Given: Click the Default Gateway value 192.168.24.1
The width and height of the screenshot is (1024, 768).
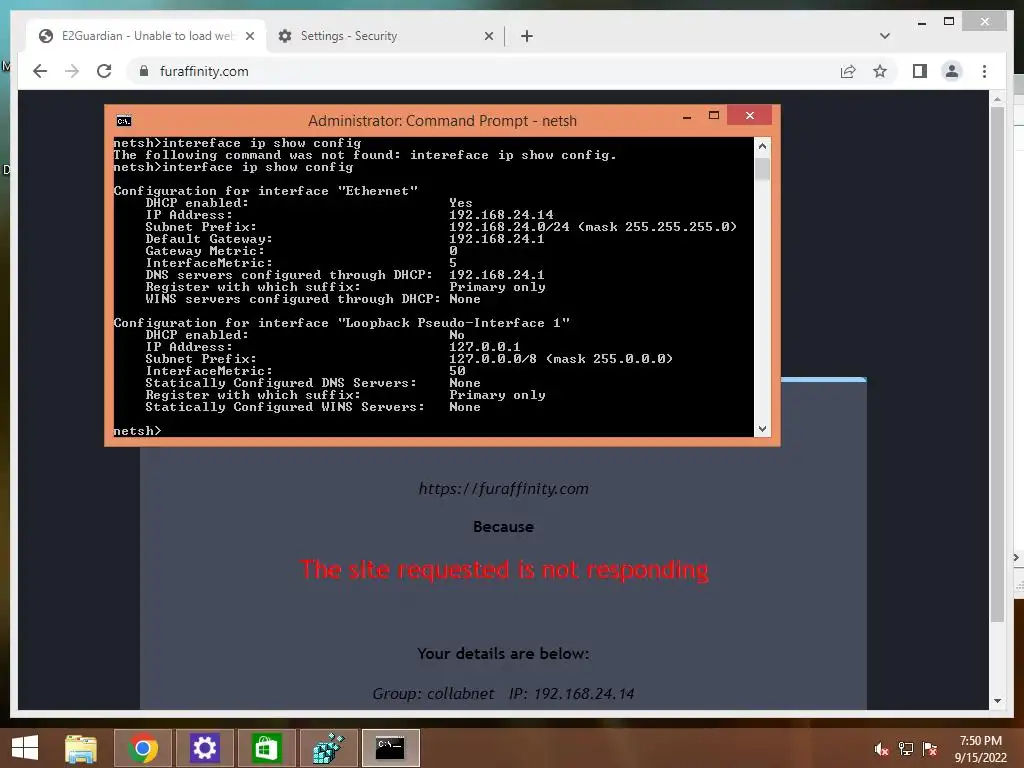Looking at the screenshot, I should click(x=496, y=239).
